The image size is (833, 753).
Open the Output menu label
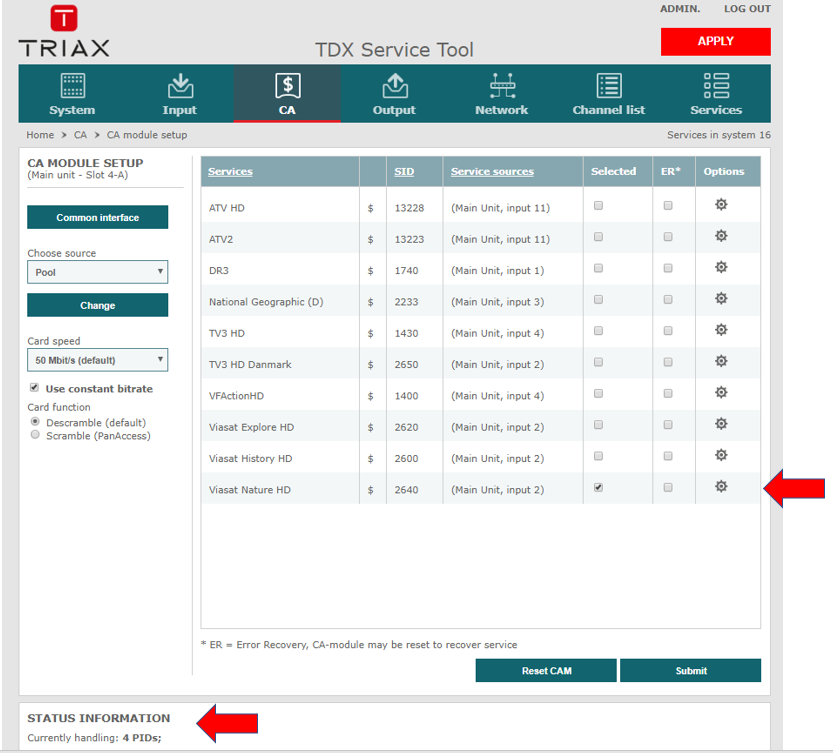[394, 110]
